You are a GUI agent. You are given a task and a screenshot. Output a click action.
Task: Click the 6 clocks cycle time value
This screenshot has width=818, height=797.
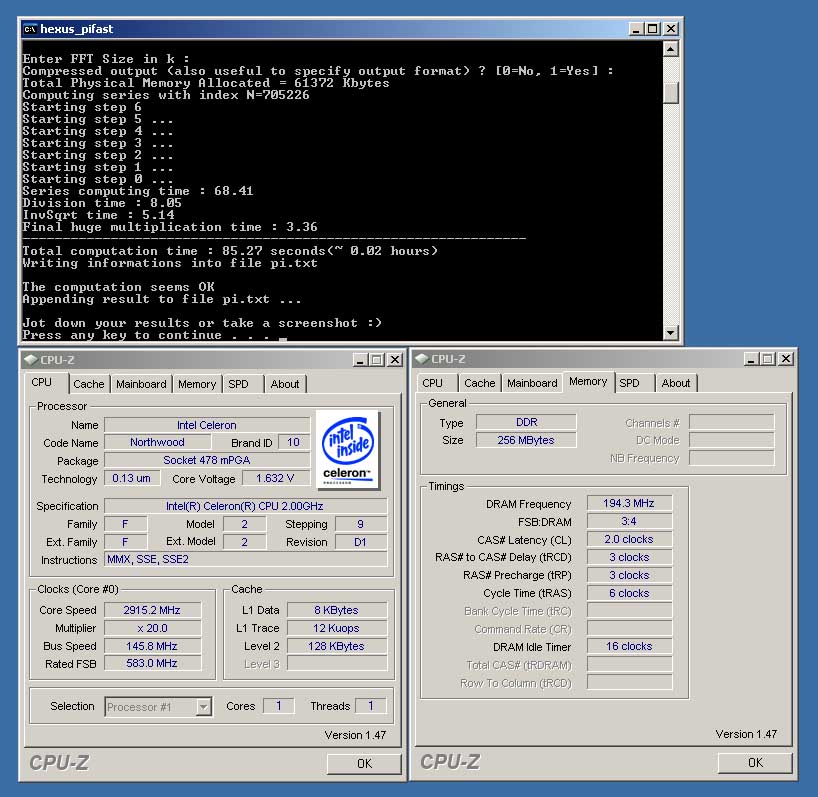(x=630, y=593)
